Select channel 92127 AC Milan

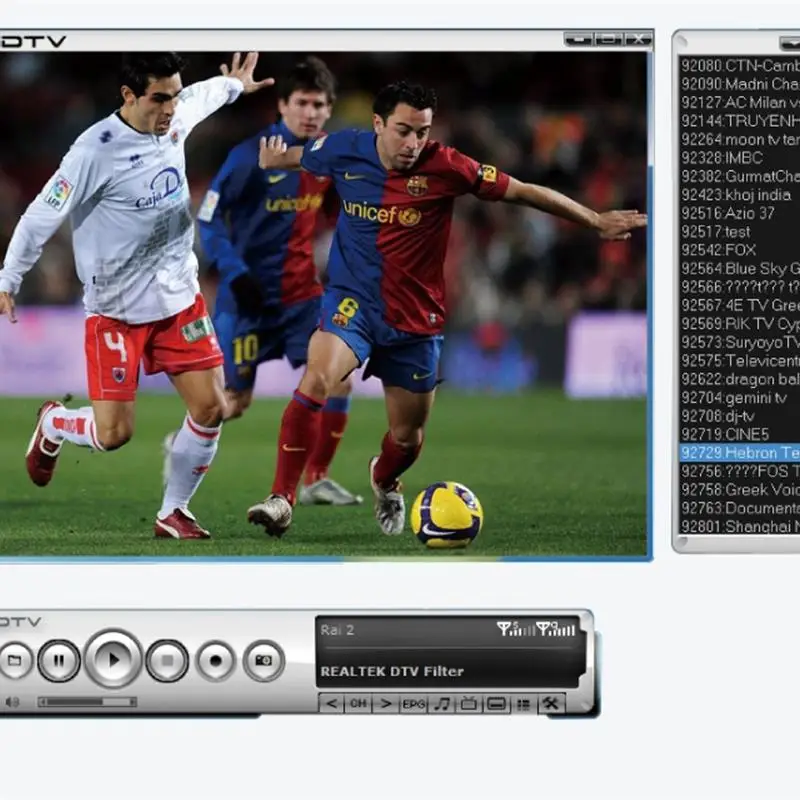[740, 103]
